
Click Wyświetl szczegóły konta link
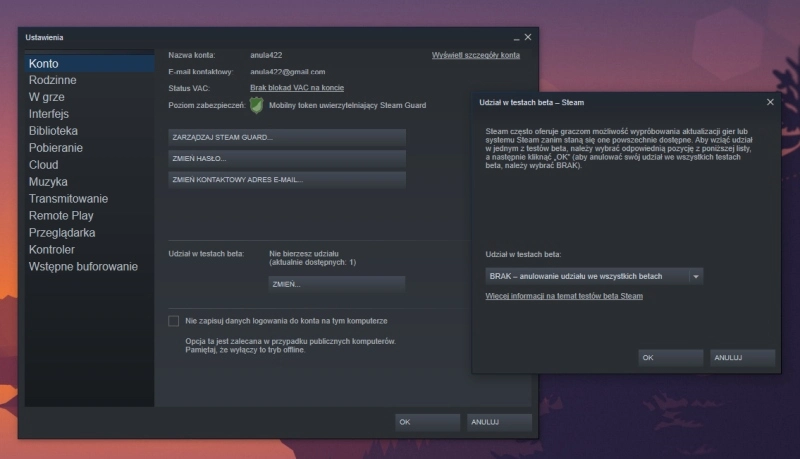(476, 55)
